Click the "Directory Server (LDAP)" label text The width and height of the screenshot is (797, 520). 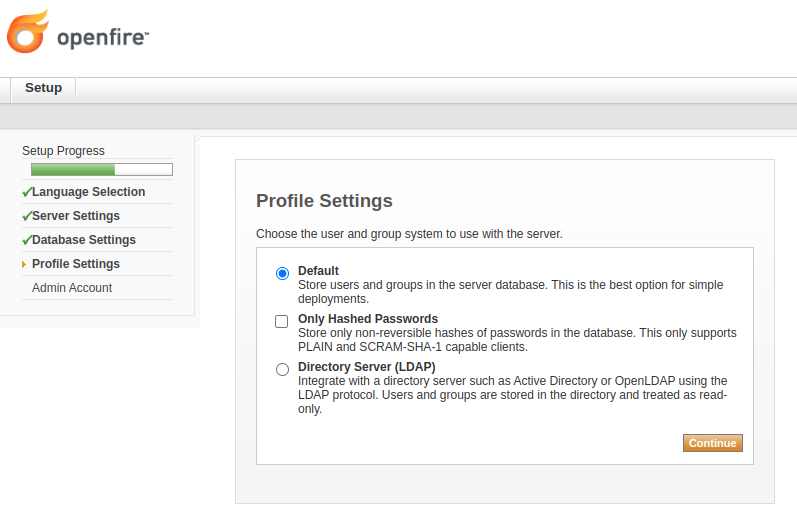pyautogui.click(x=366, y=367)
